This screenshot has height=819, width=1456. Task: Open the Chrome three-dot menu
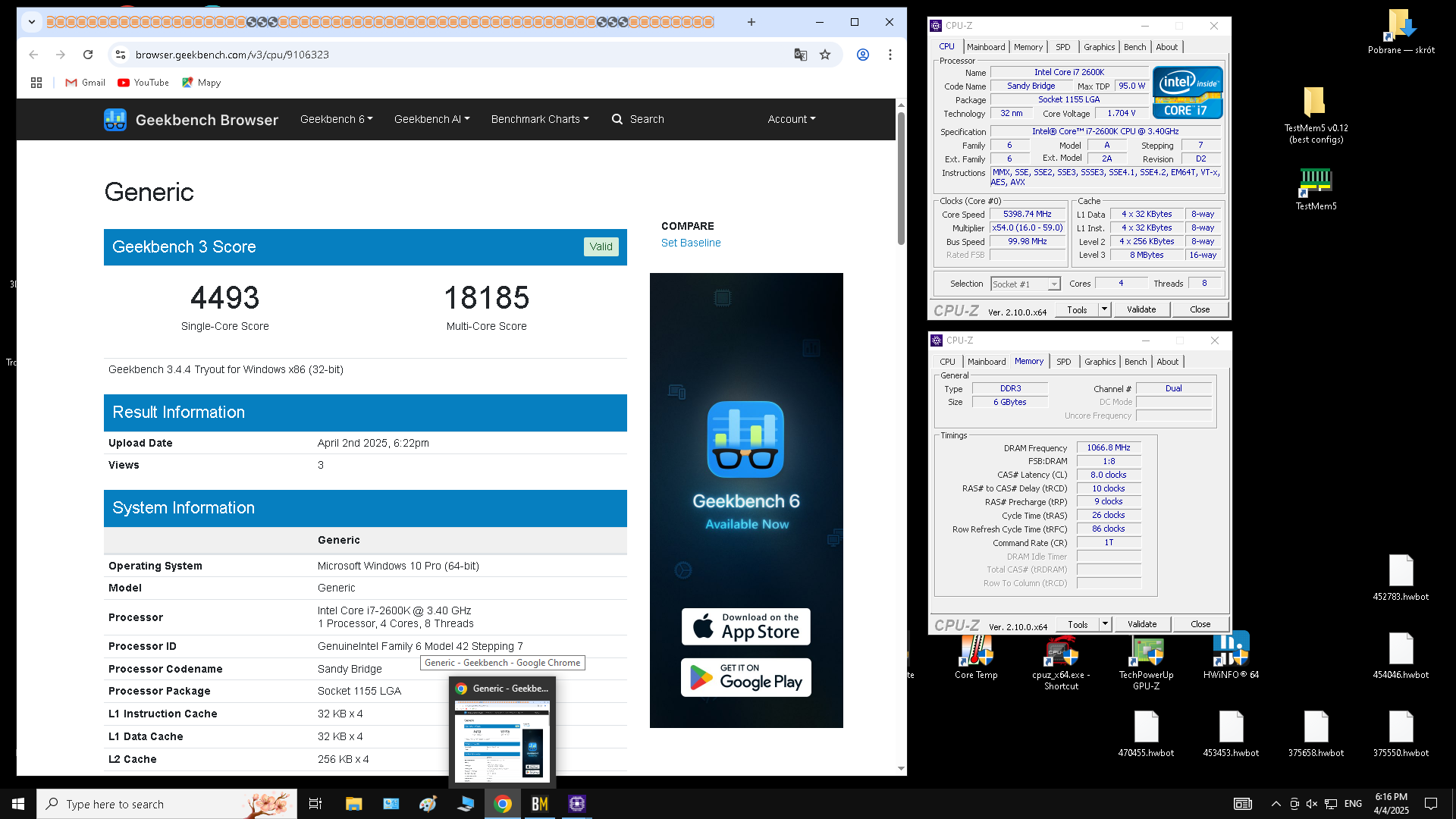click(890, 55)
